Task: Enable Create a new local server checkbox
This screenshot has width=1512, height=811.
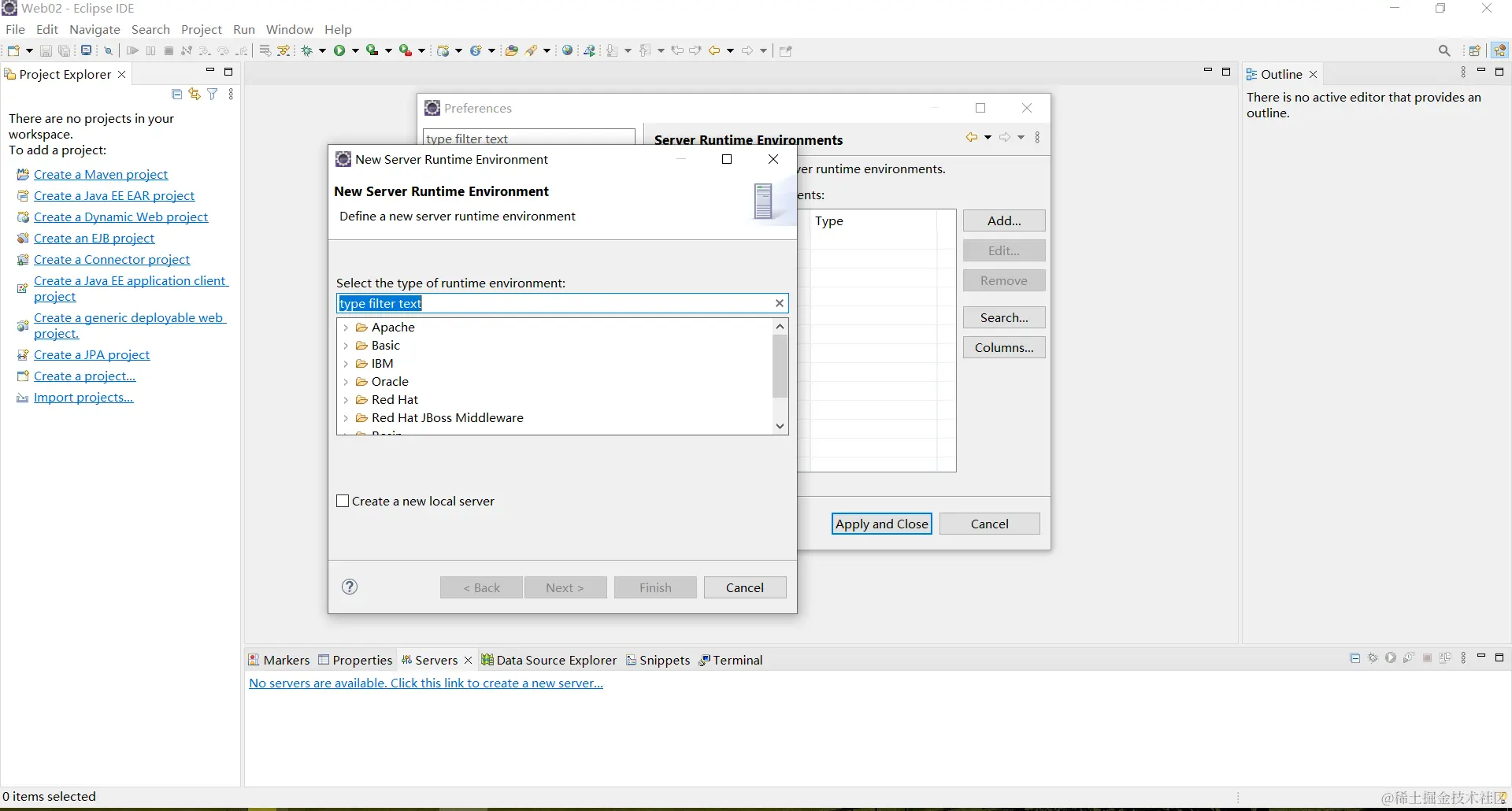Action: (x=343, y=501)
